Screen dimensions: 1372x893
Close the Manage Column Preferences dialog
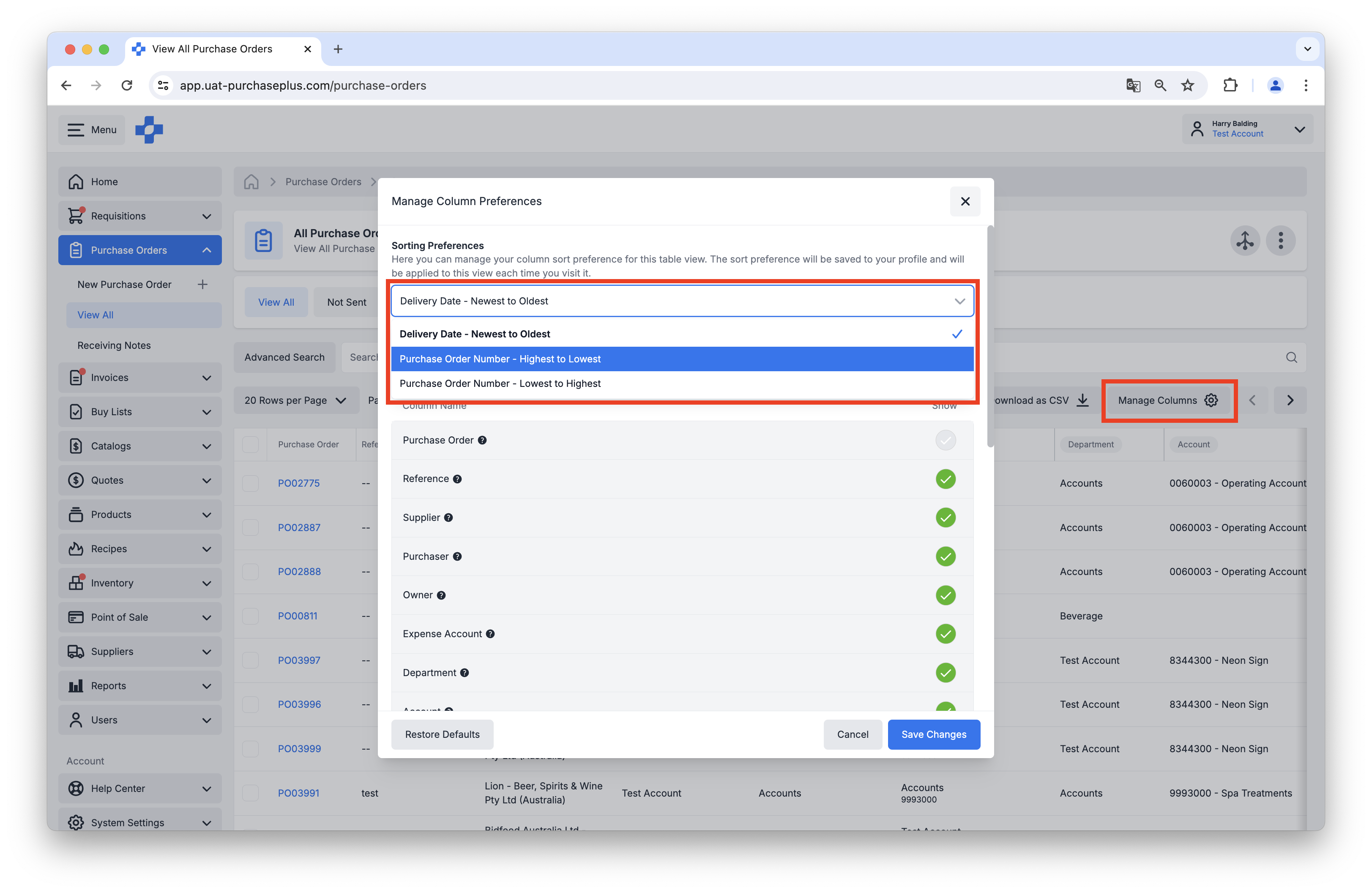pyautogui.click(x=965, y=201)
